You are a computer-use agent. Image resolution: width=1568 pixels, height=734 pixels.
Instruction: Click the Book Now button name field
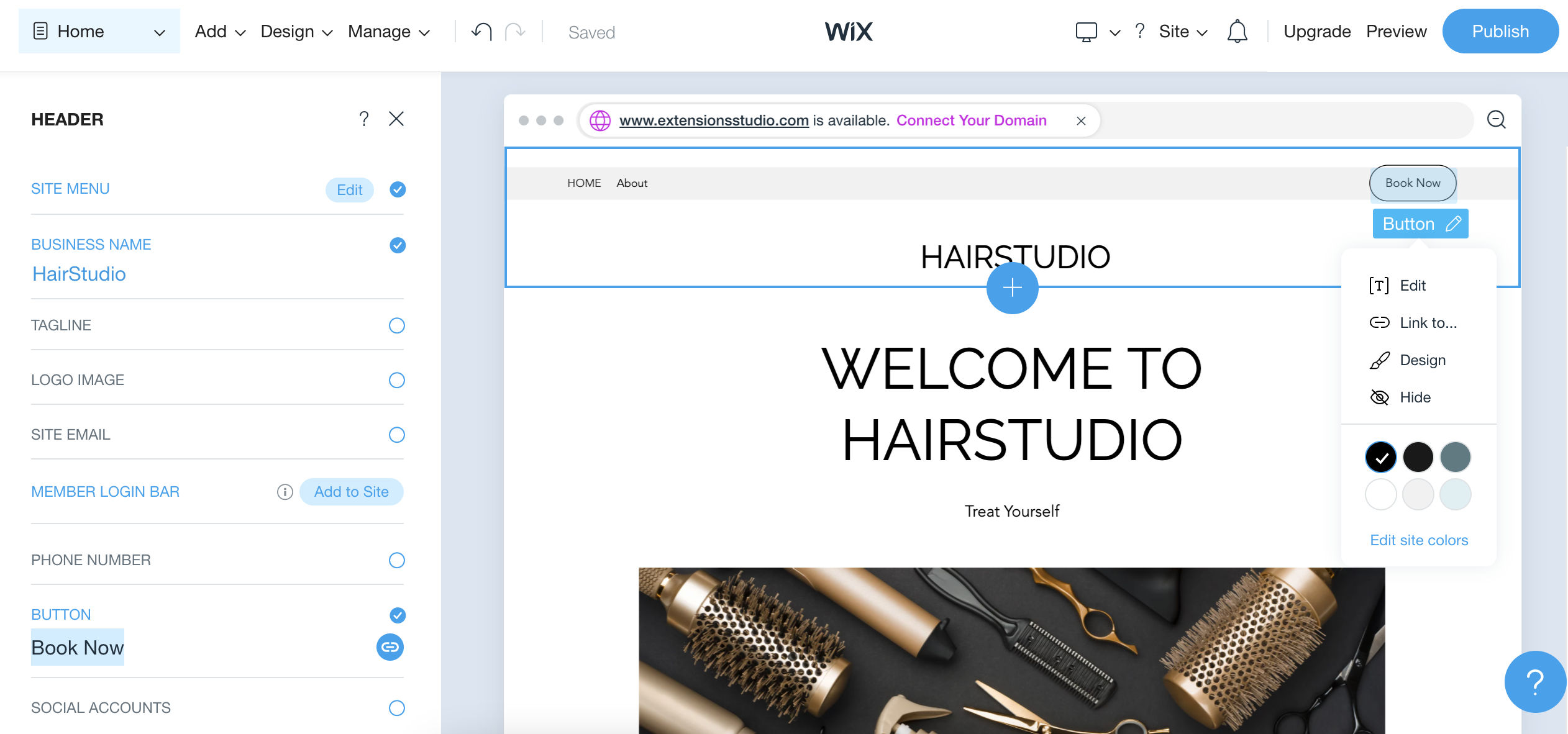tap(78, 647)
